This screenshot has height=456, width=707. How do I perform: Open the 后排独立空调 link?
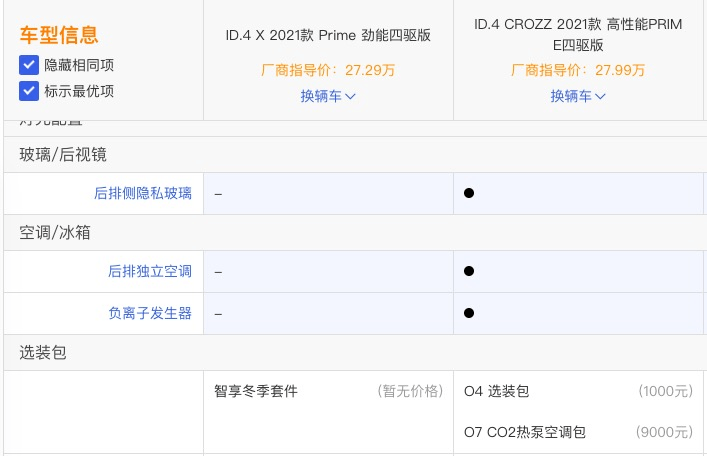click(150, 272)
